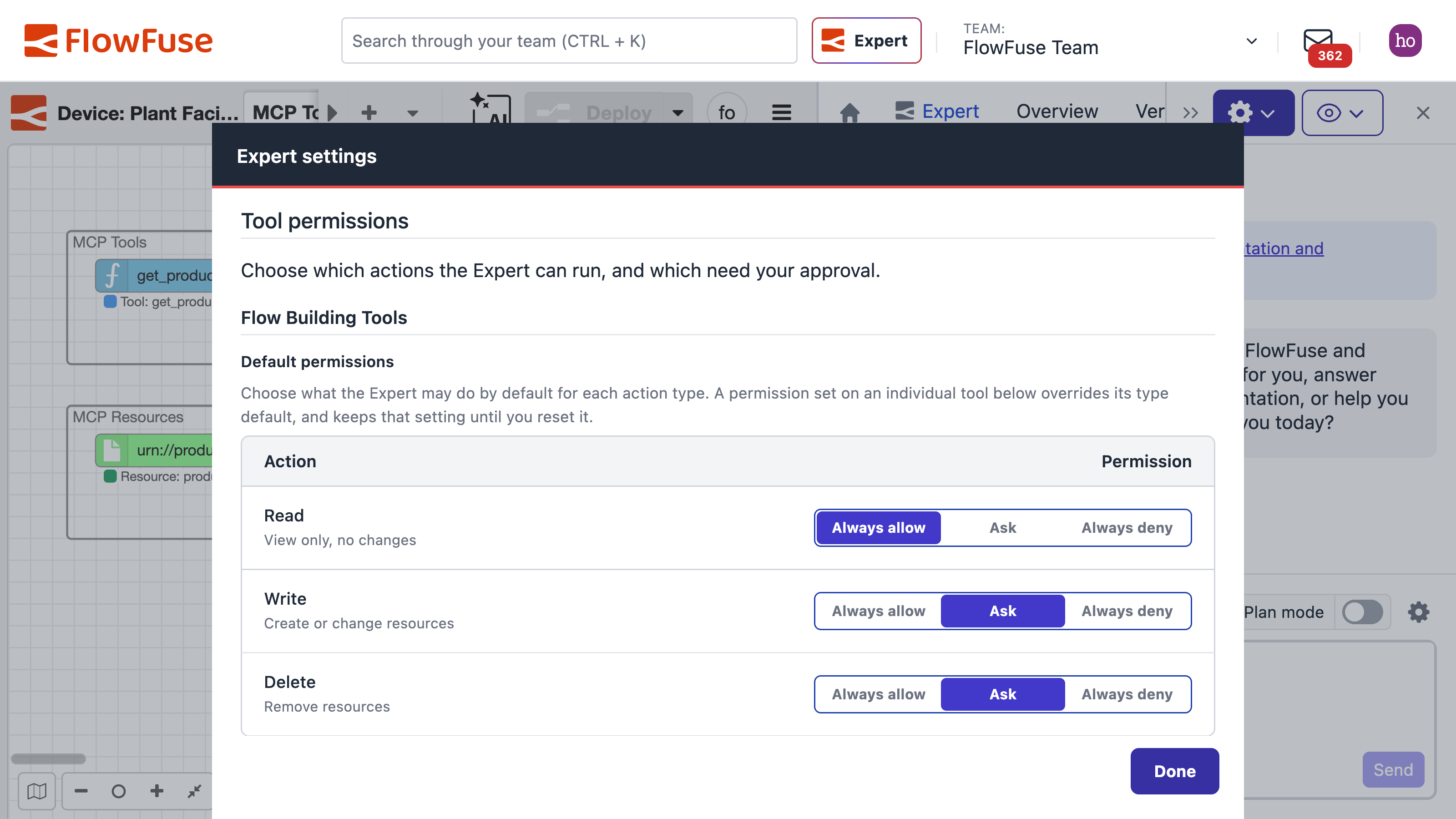Set Write permission to Always deny

[x=1127, y=611]
